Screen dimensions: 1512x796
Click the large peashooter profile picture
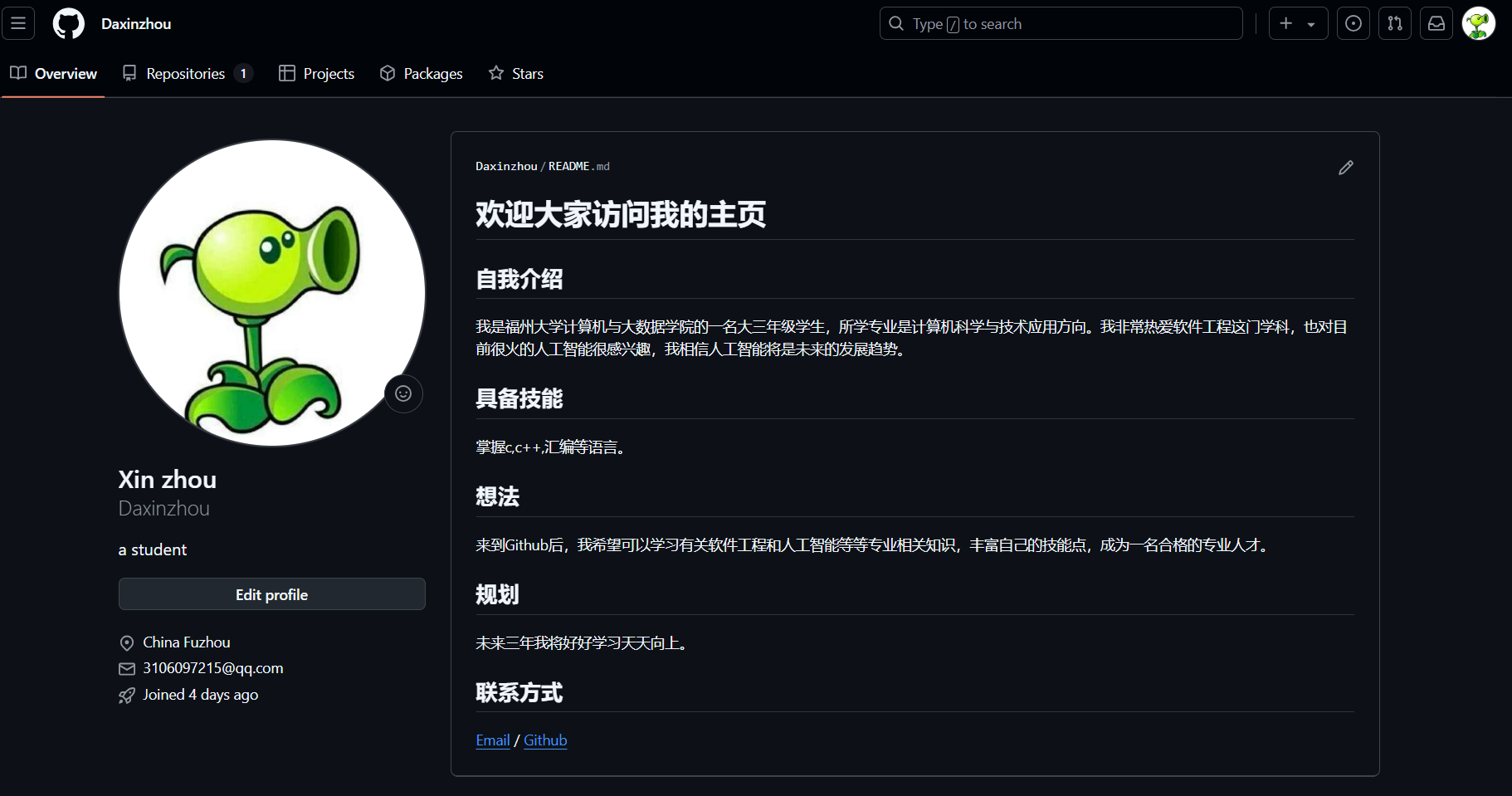point(272,293)
